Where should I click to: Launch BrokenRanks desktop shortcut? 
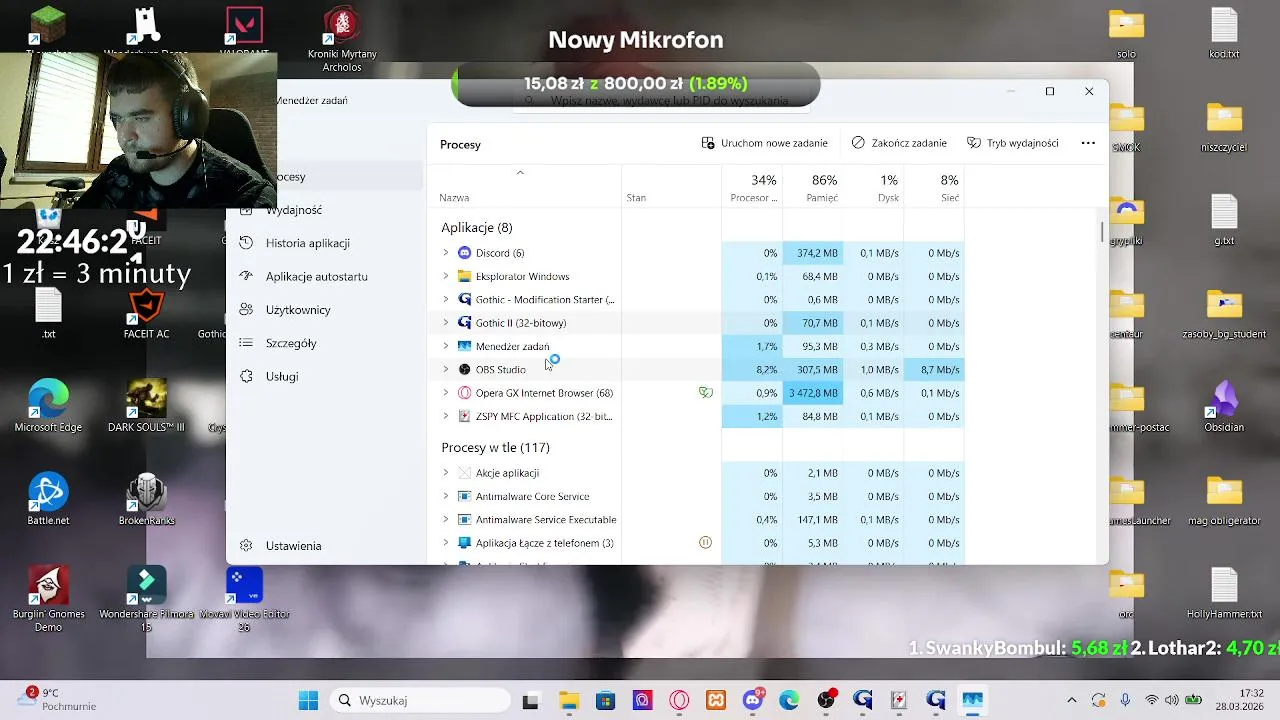point(146,498)
